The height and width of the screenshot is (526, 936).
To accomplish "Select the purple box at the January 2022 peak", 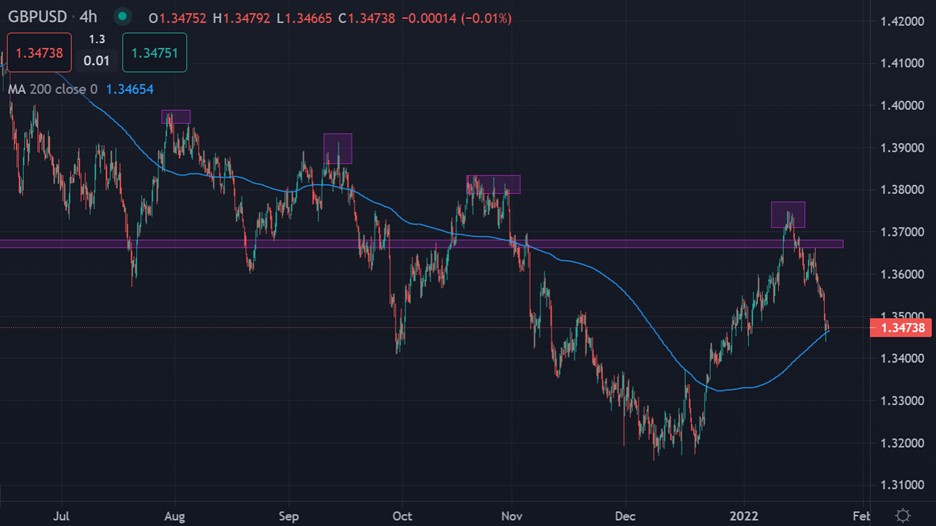I will (788, 214).
